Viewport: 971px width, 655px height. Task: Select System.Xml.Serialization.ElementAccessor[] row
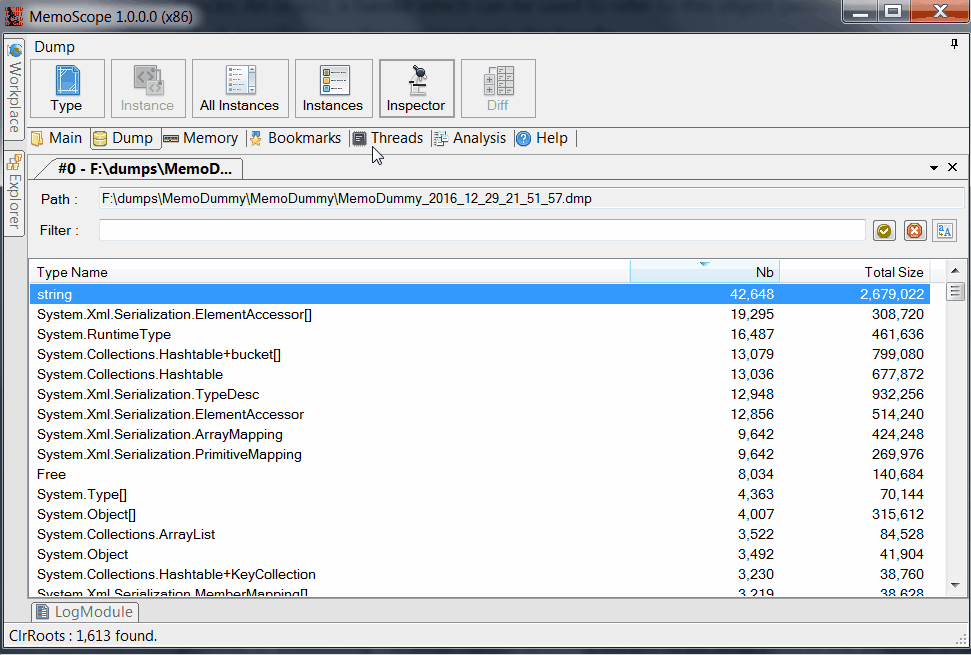tap(480, 314)
